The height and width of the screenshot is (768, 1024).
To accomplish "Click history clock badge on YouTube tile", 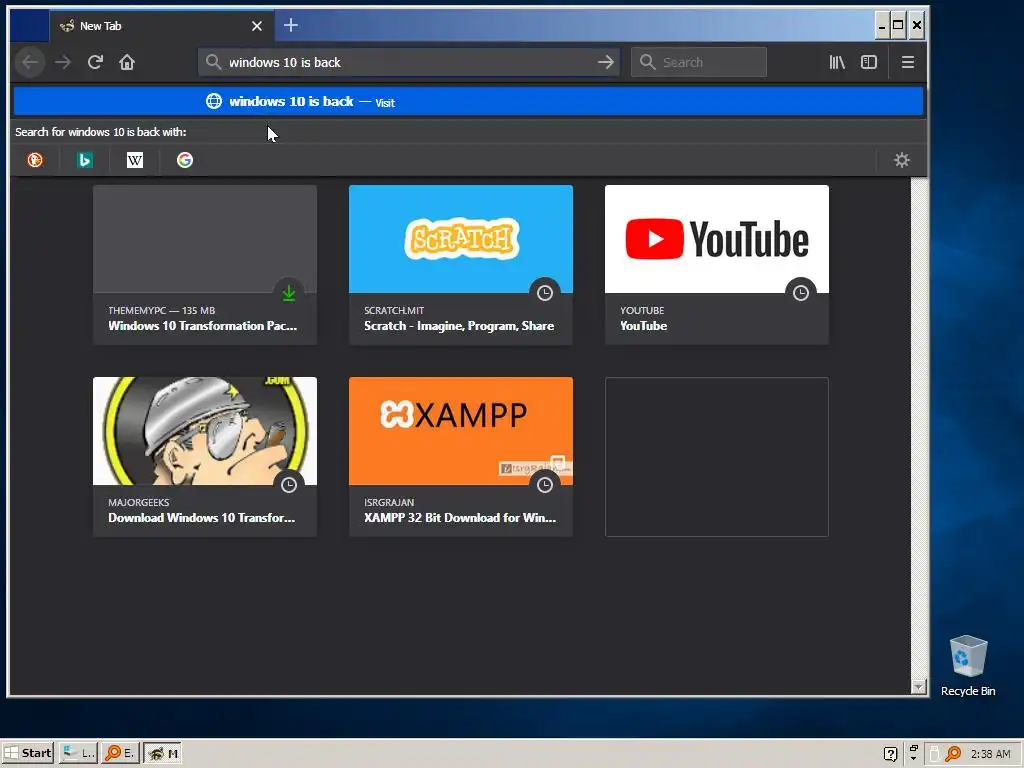I will tap(801, 293).
